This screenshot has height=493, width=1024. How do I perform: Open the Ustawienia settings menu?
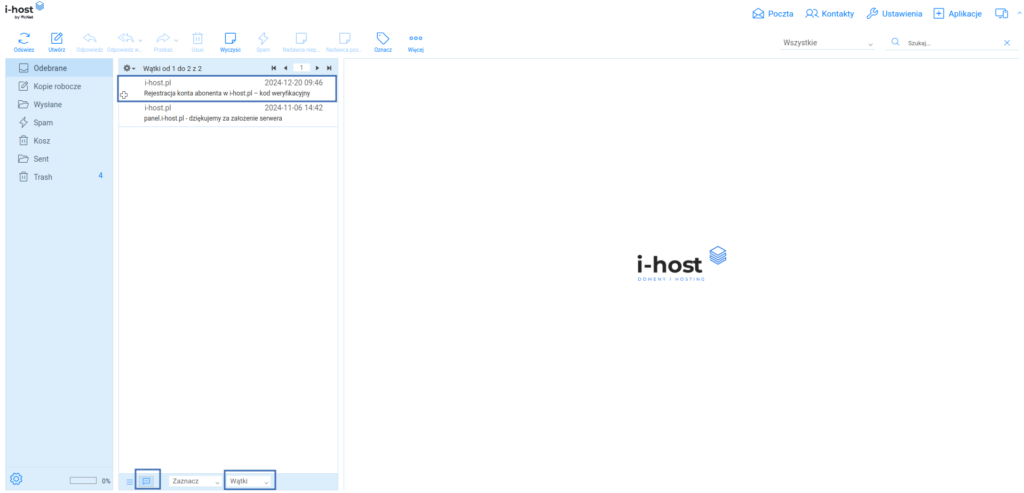click(x=894, y=14)
